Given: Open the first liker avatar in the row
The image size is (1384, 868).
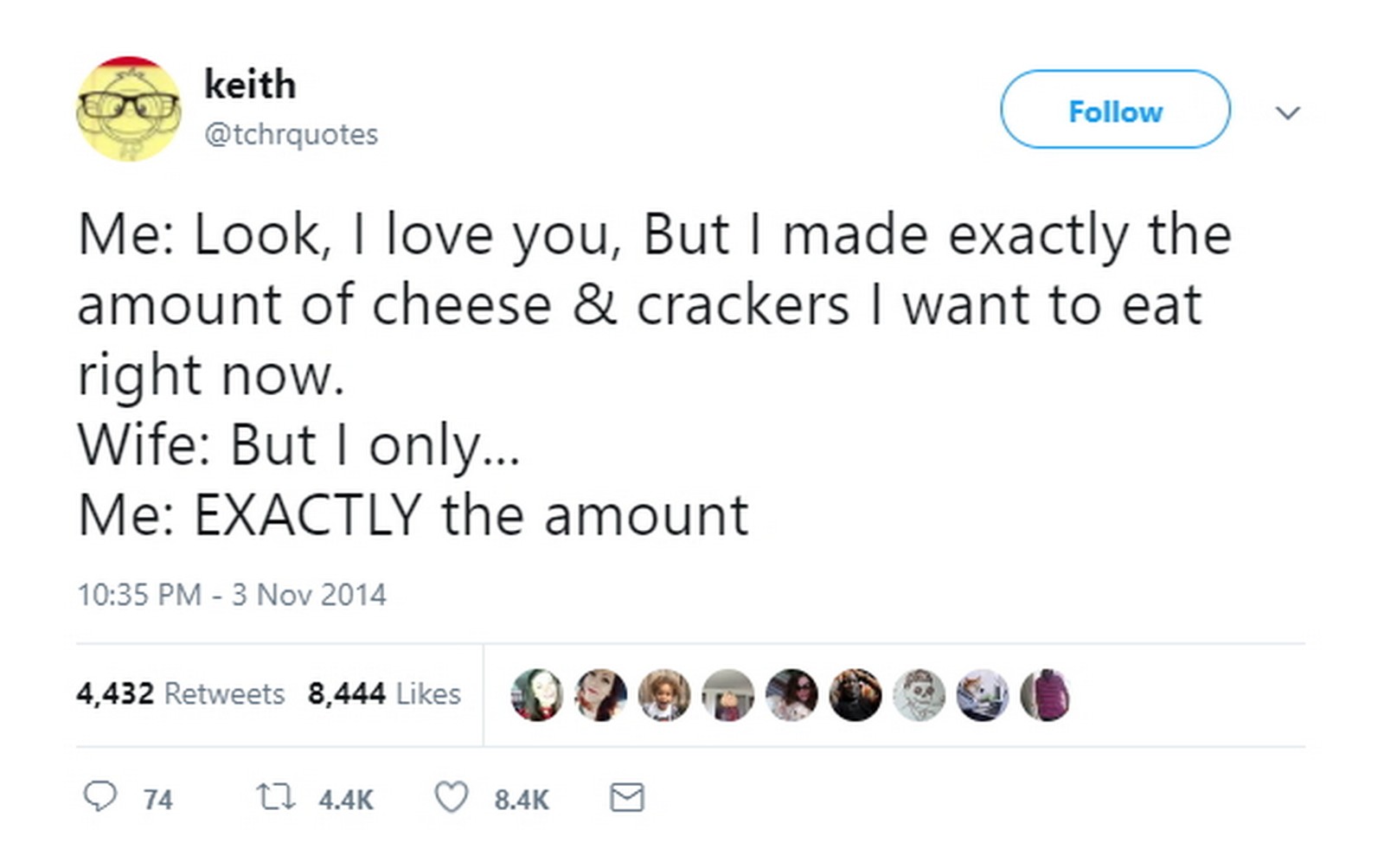Looking at the screenshot, I should [536, 694].
